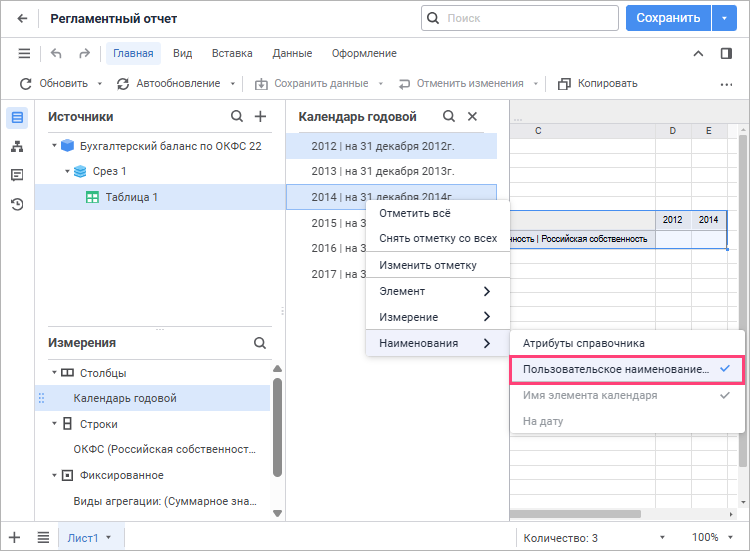This screenshot has height=551, width=750.
Task: Close the Календарь годовой panel
Action: (x=472, y=116)
